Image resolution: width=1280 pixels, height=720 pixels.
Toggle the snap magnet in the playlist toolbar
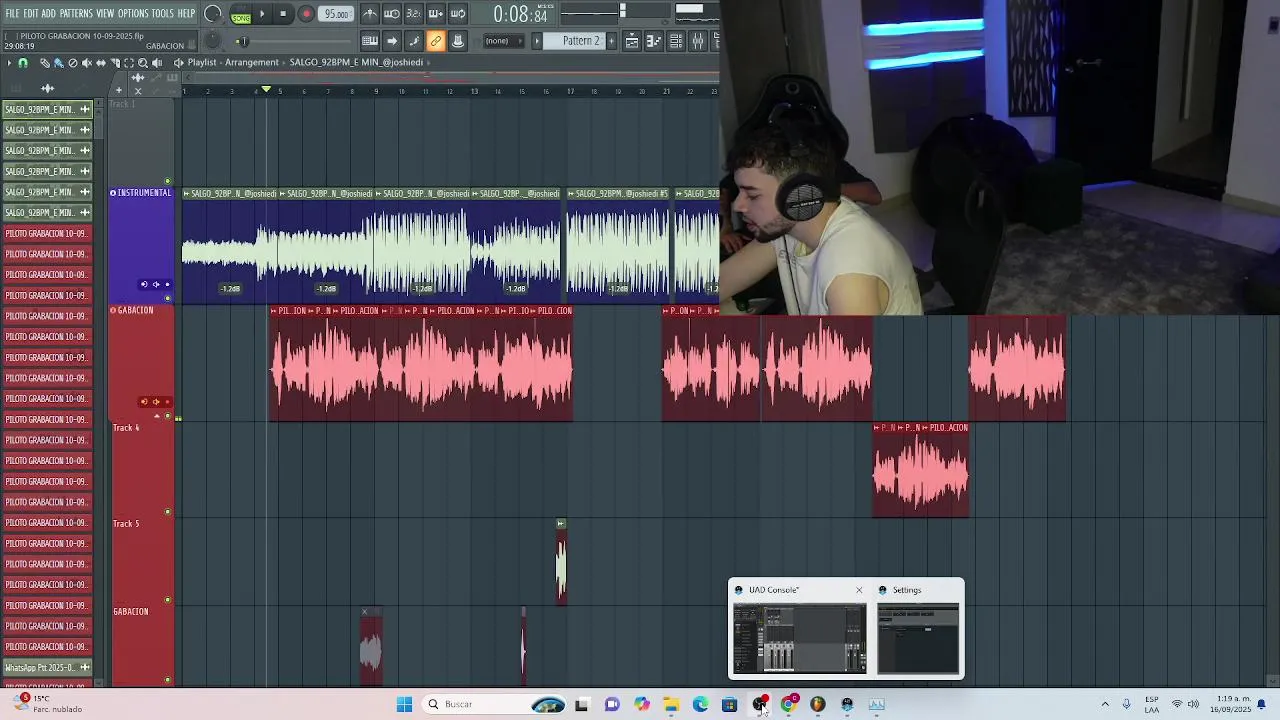tap(23, 63)
